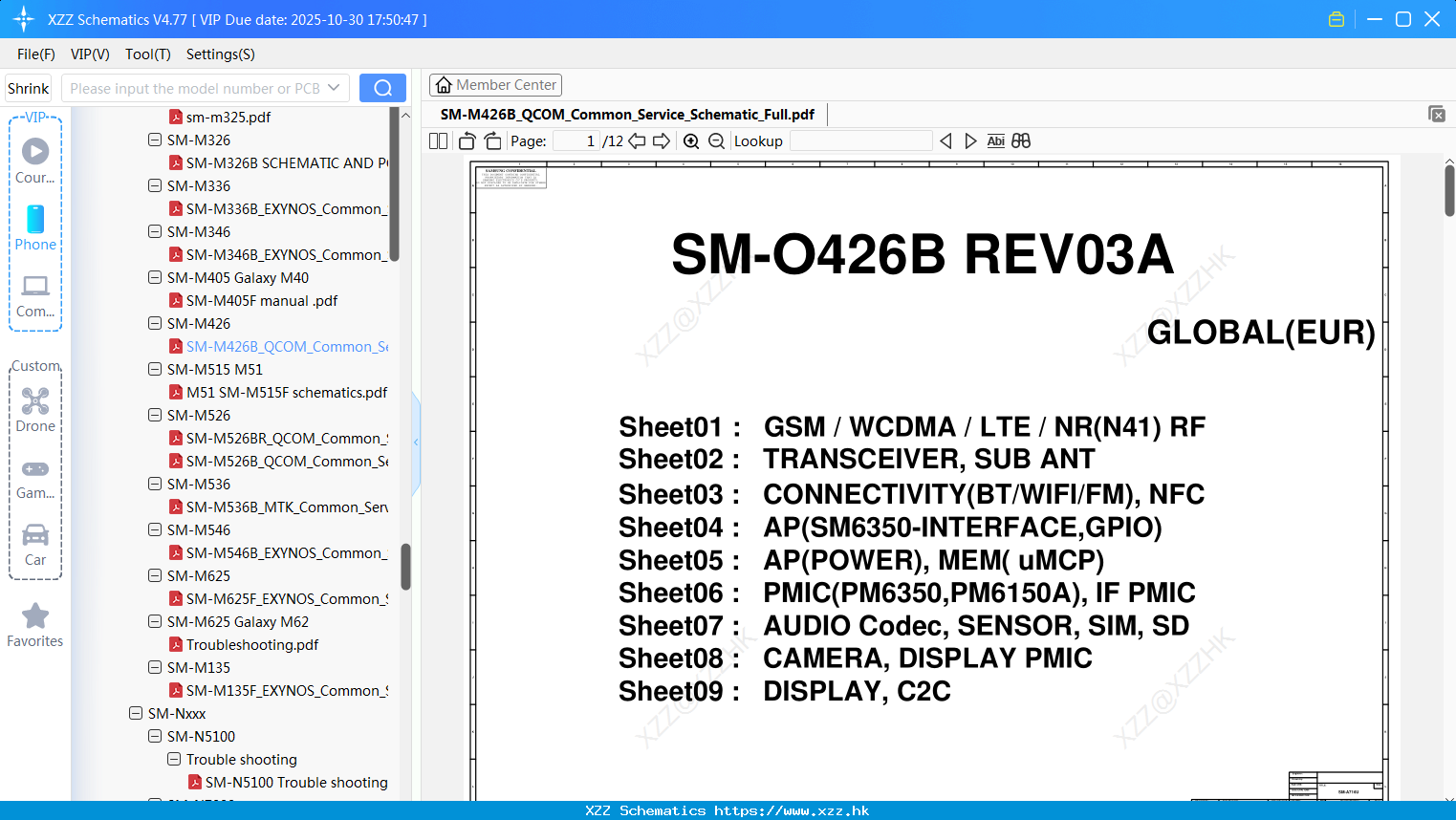Open SM-M536B_MTK_Common_Serv file

287,507
